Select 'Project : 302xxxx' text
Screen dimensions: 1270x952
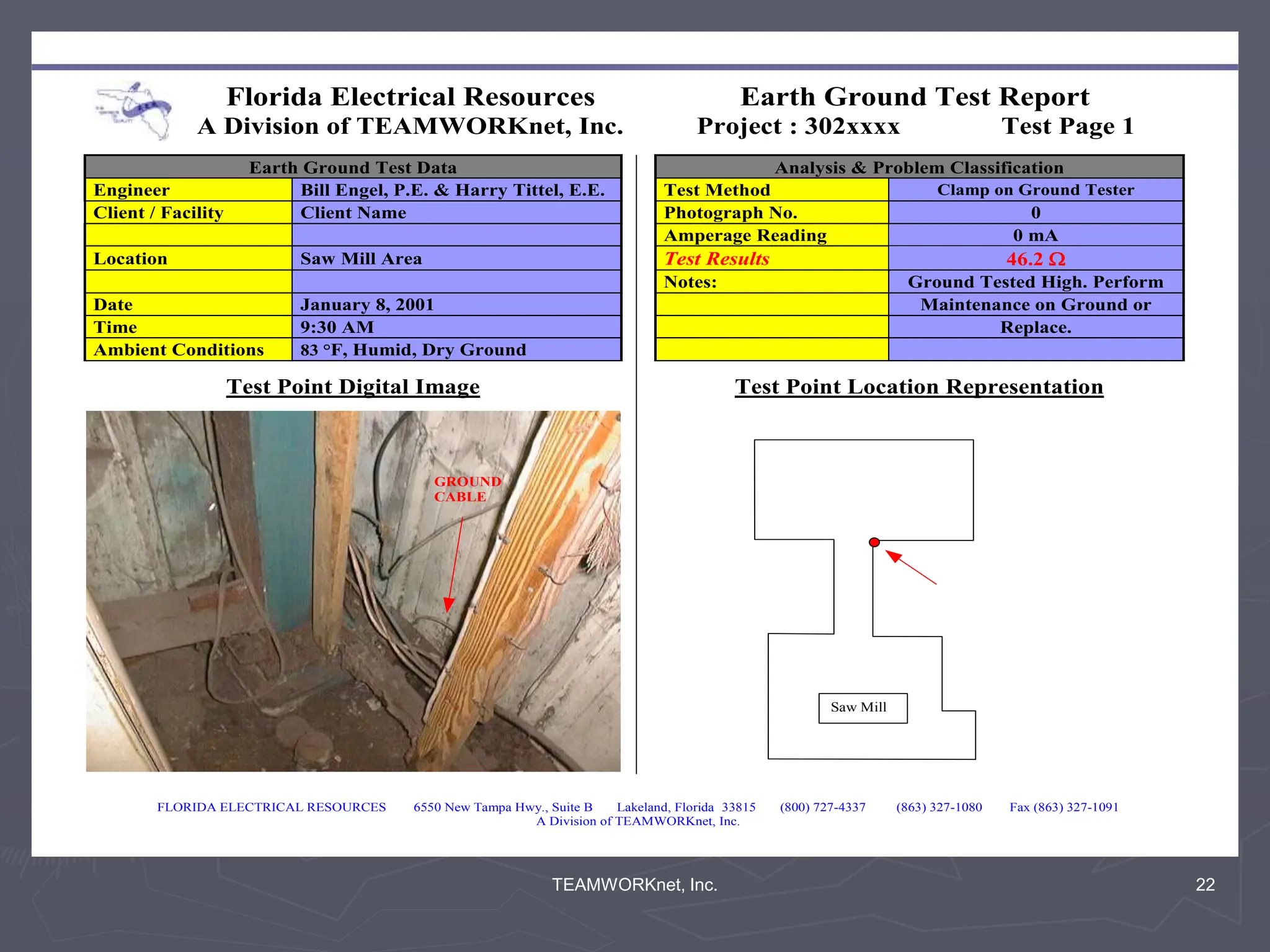[x=798, y=126]
